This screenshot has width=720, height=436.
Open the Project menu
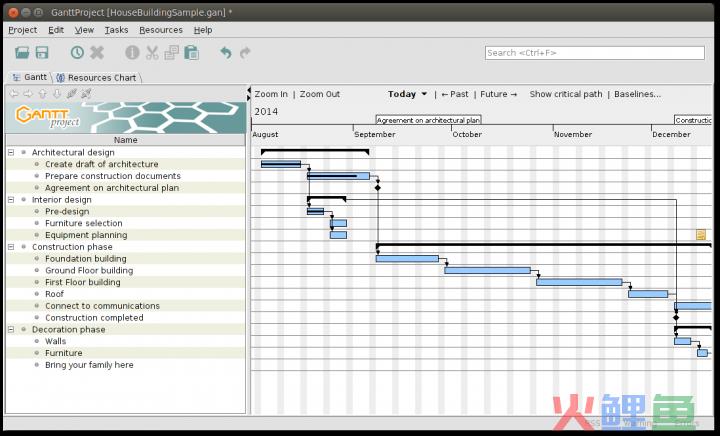pos(22,30)
